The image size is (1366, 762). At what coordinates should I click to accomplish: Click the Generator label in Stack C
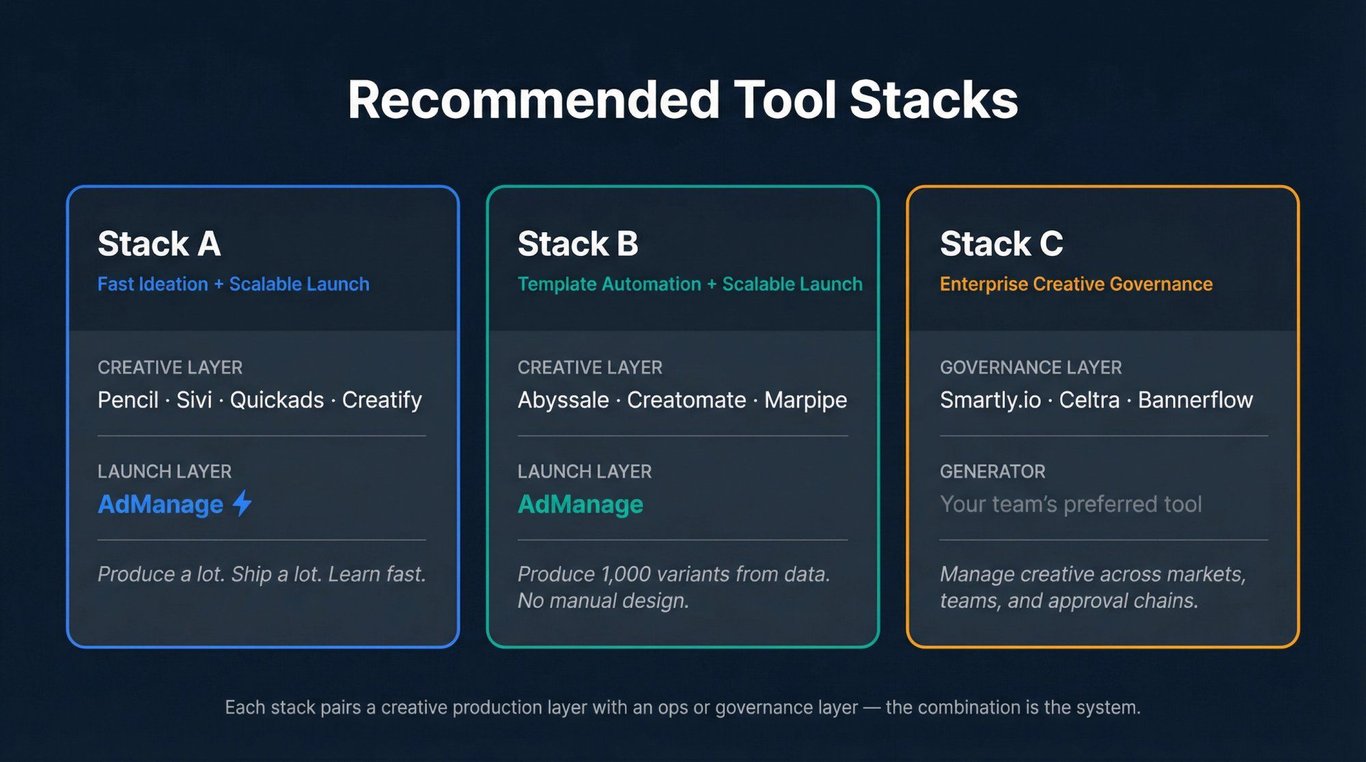pos(992,471)
